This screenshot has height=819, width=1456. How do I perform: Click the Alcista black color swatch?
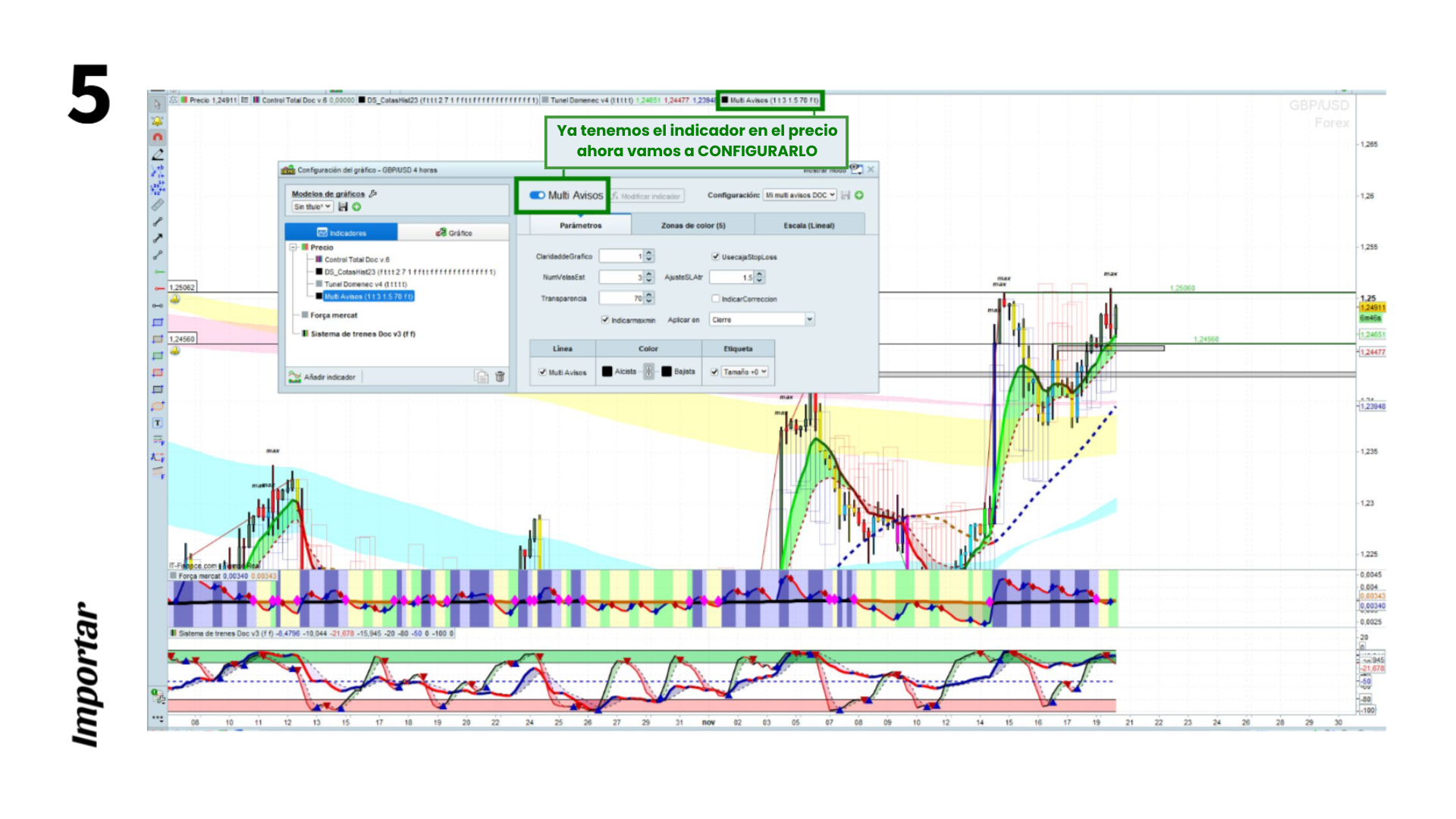(607, 372)
